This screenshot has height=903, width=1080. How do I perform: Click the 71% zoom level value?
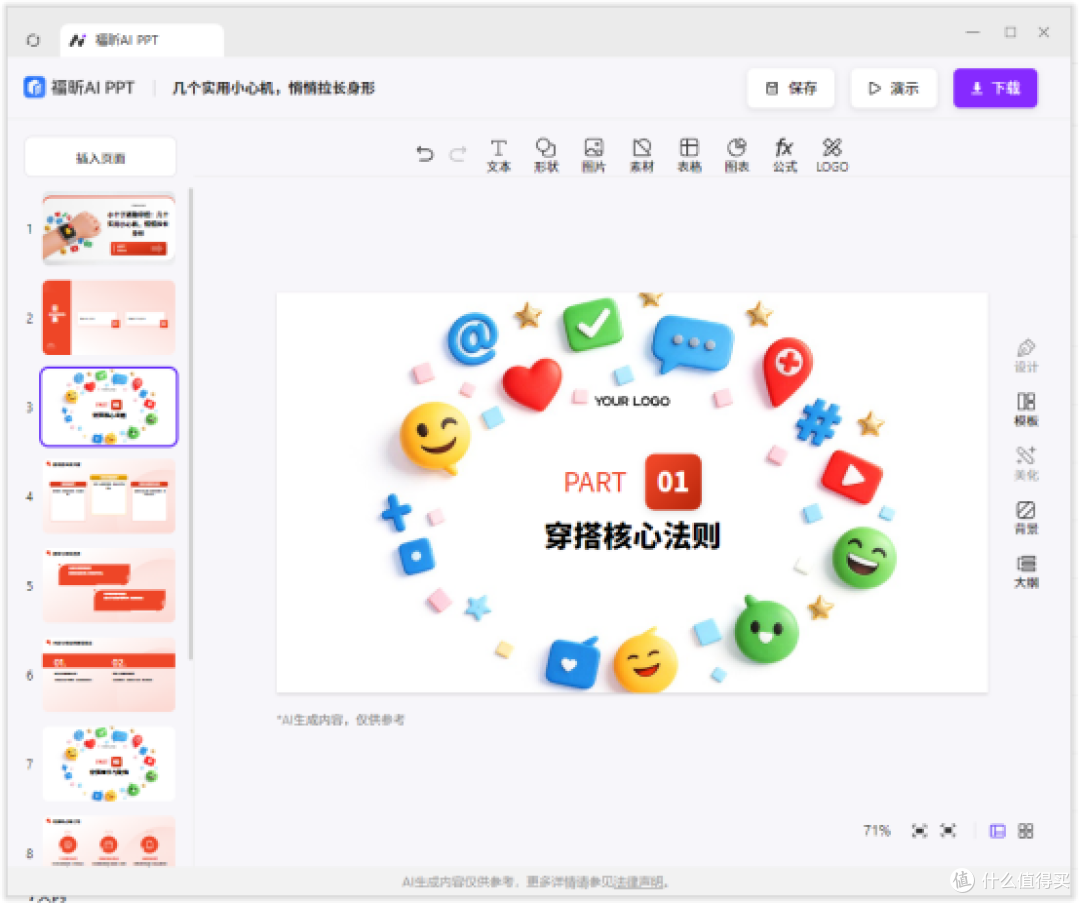pos(877,831)
